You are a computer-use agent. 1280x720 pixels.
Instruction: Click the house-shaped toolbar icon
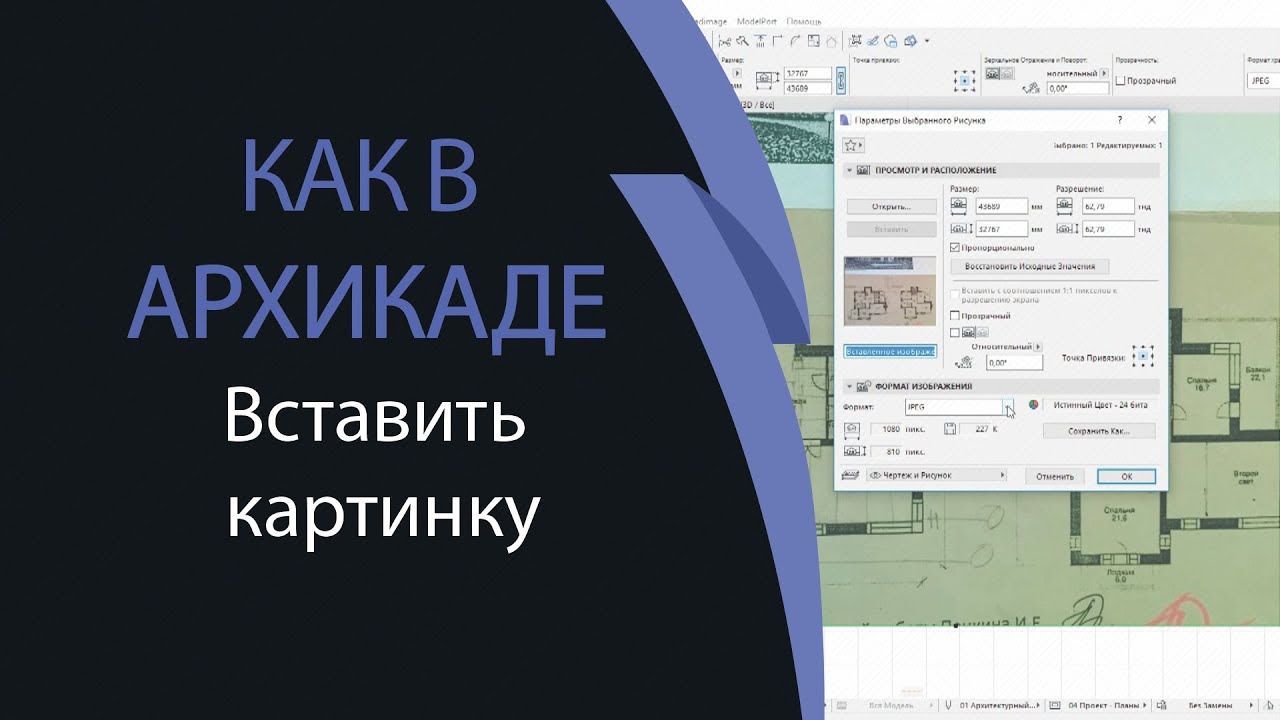pos(831,41)
